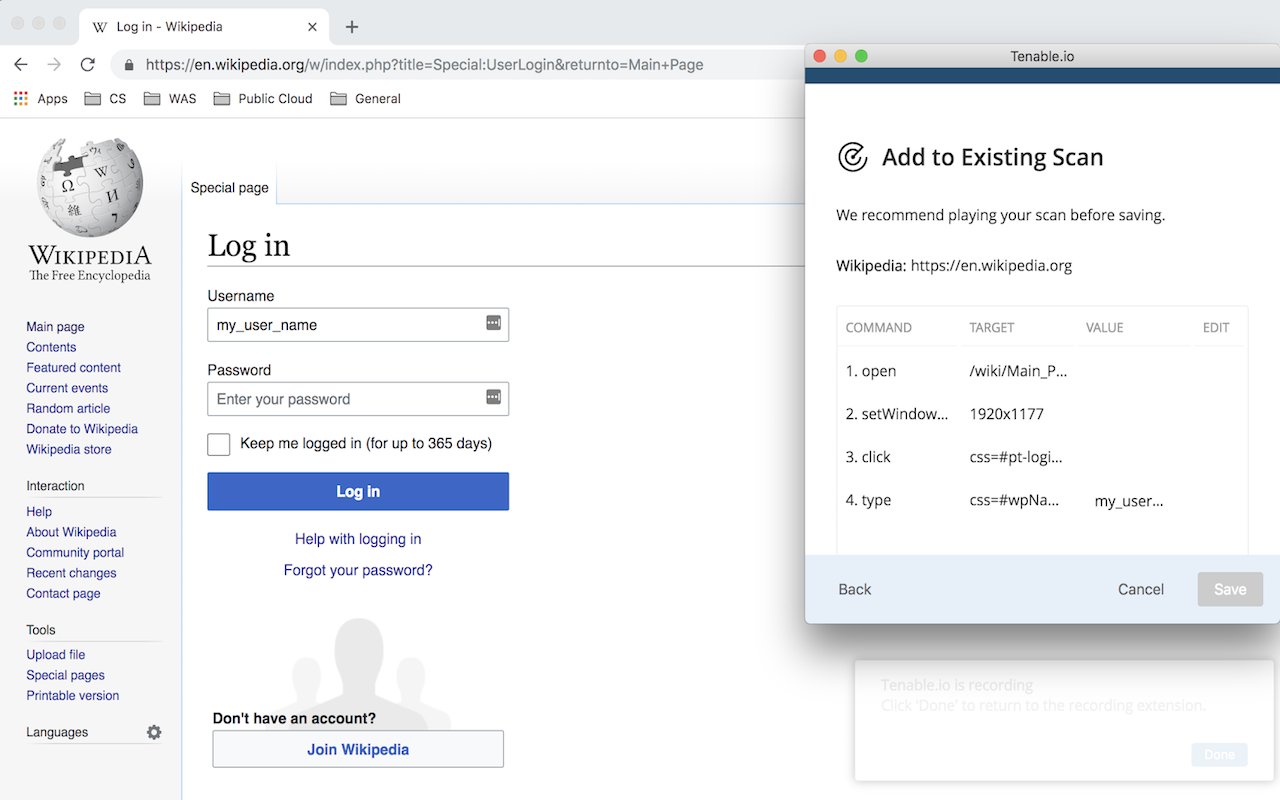
Task: Open Languages settings gear
Action: pyautogui.click(x=154, y=732)
